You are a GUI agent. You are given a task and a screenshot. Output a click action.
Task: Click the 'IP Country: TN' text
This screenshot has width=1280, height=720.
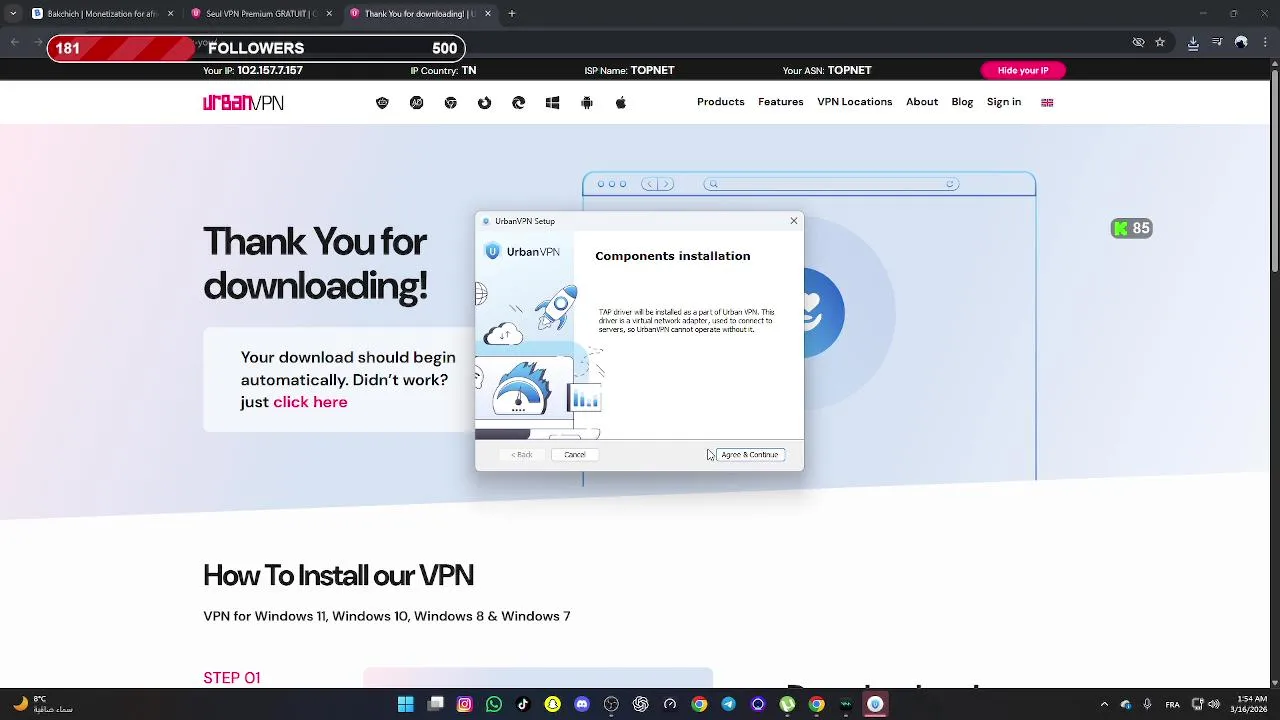point(443,71)
